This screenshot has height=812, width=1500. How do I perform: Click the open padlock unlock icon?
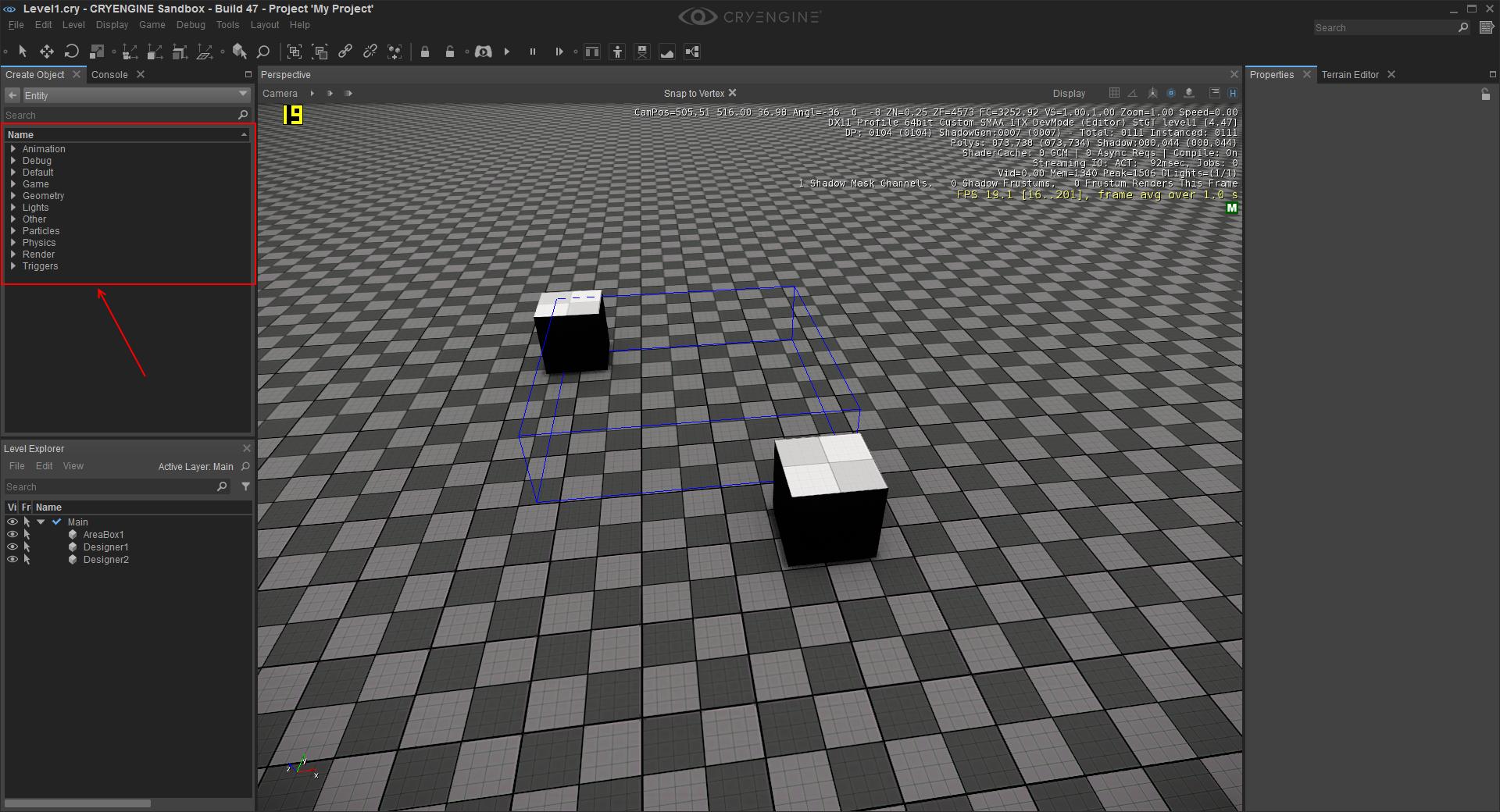point(450,52)
